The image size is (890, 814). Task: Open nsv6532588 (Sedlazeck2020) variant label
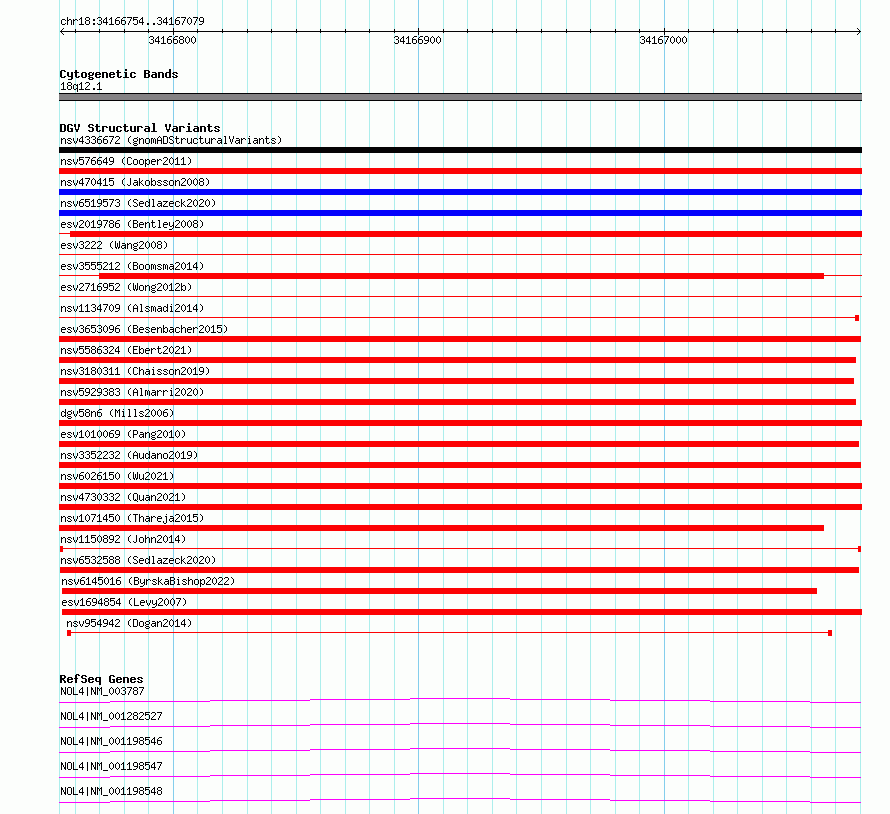coord(138,560)
